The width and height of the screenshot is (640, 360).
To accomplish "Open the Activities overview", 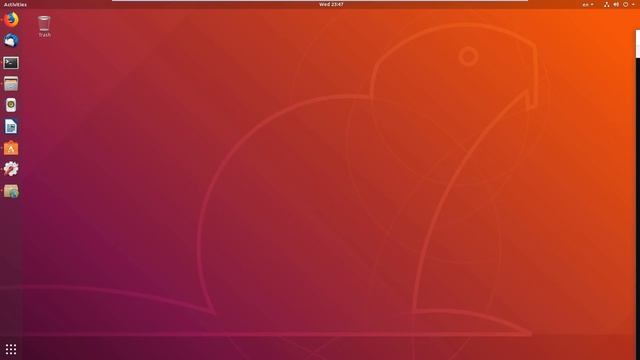I will [x=15, y=4].
